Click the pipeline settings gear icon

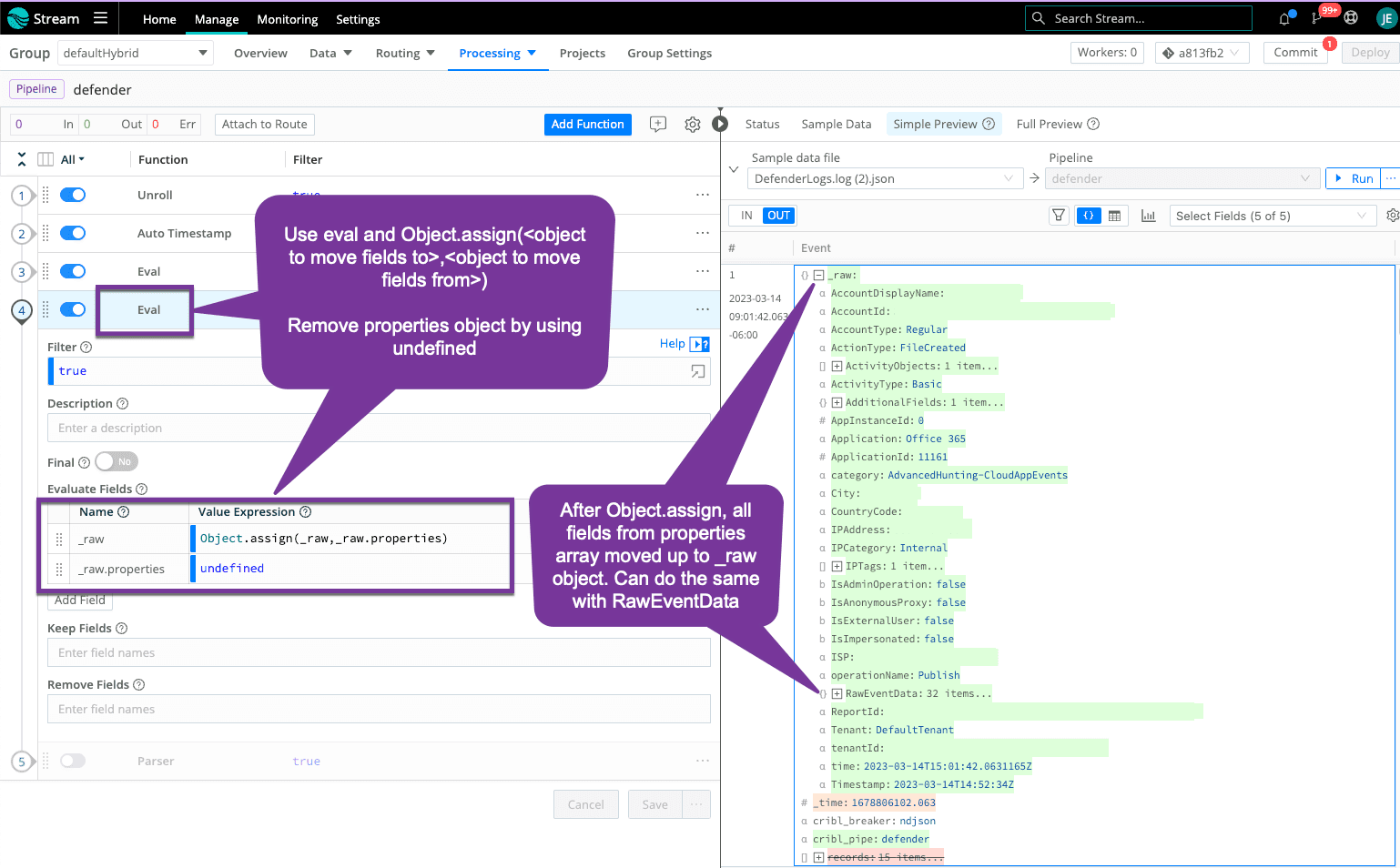(692, 125)
